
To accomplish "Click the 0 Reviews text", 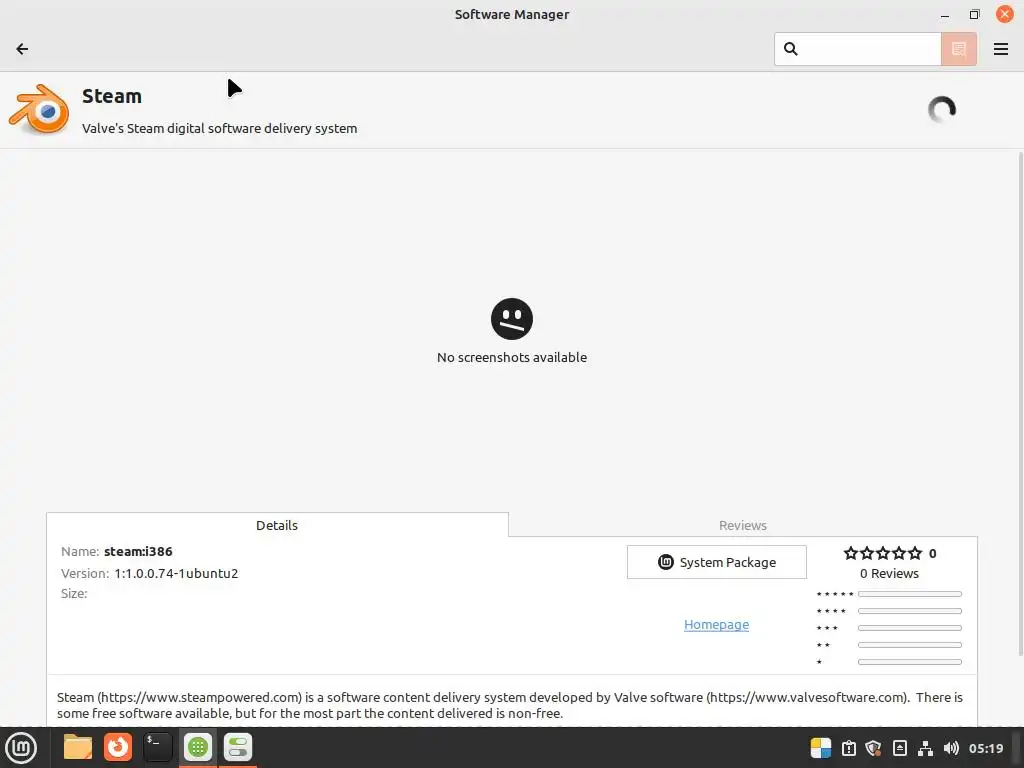I will point(889,573).
